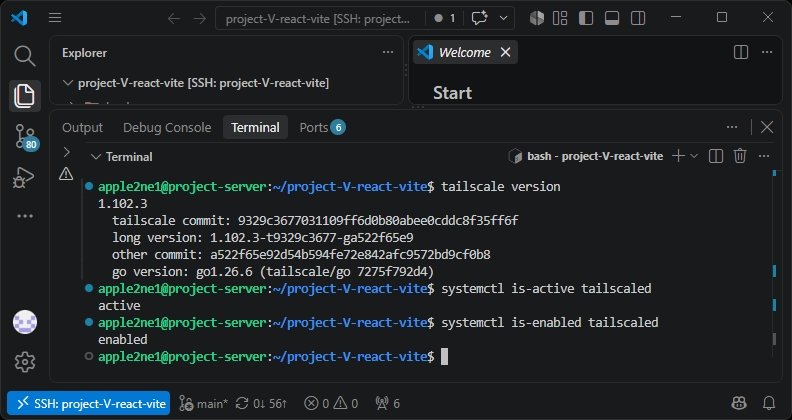Close the Welcome tab
The image size is (792, 420).
(x=506, y=52)
